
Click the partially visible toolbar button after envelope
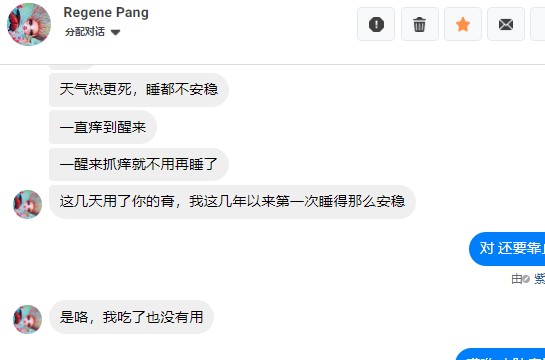pos(538,24)
